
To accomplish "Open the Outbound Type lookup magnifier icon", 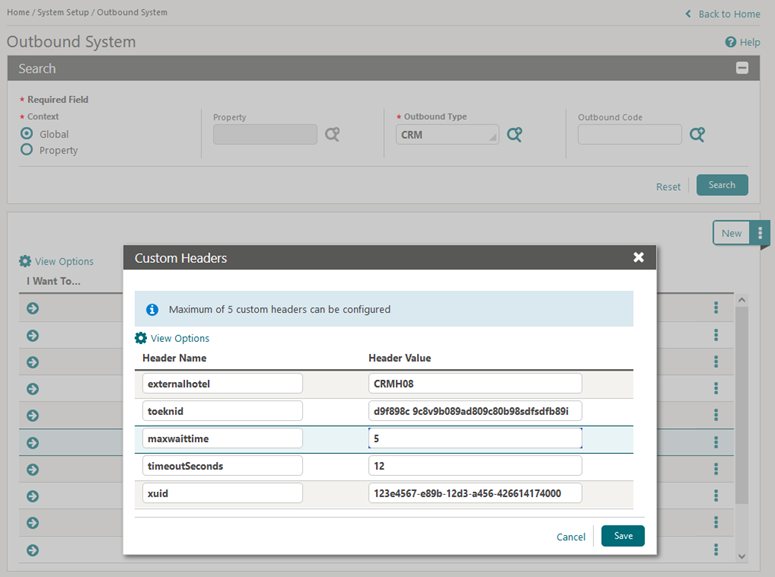I will 514,134.
